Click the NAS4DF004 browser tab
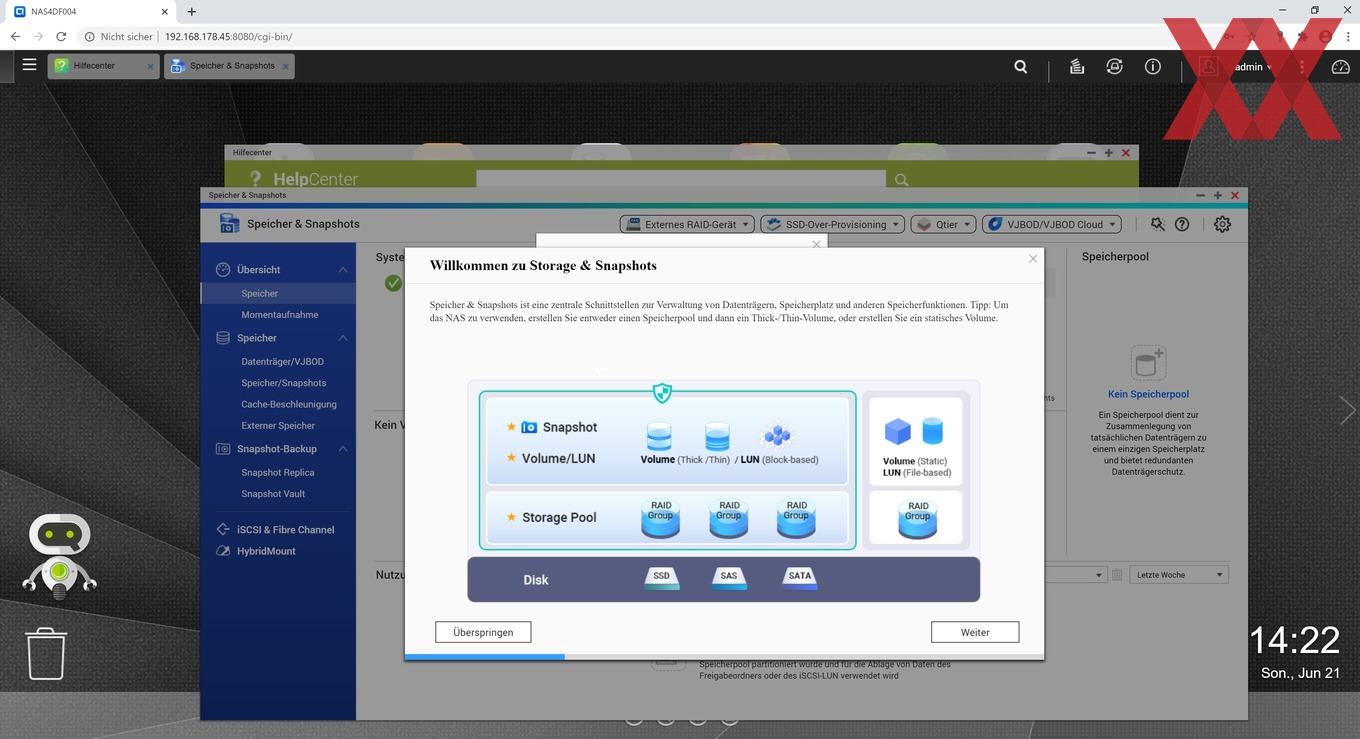The image size is (1360, 739). click(x=90, y=11)
